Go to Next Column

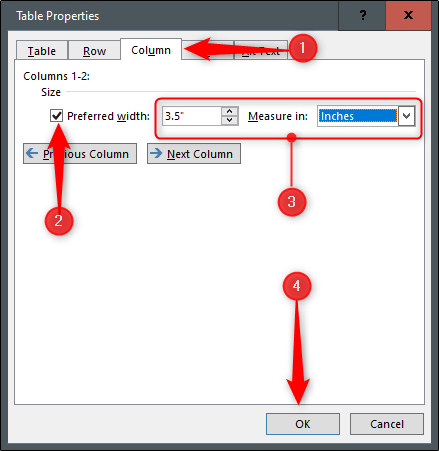[x=194, y=154]
